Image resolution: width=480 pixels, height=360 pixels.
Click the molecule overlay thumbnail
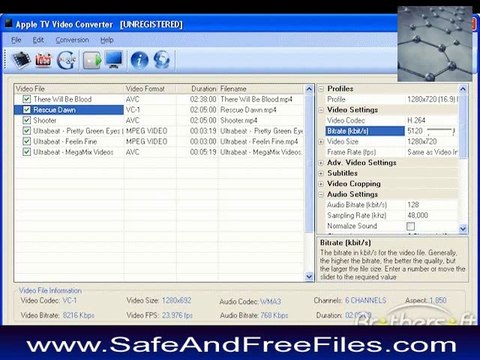click(435, 44)
